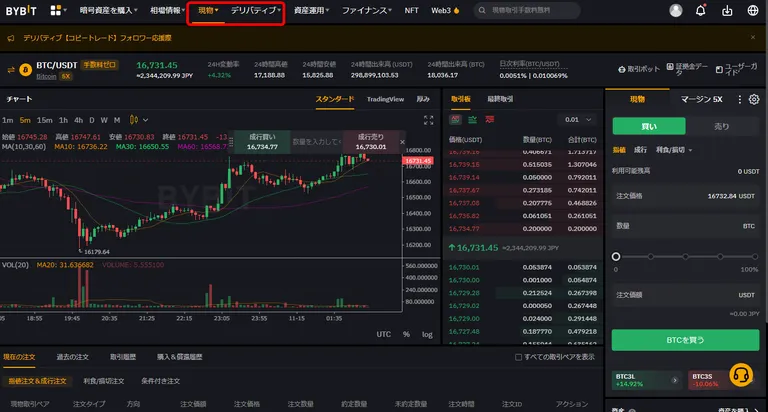Select the Sell side toggle

(x=722, y=126)
